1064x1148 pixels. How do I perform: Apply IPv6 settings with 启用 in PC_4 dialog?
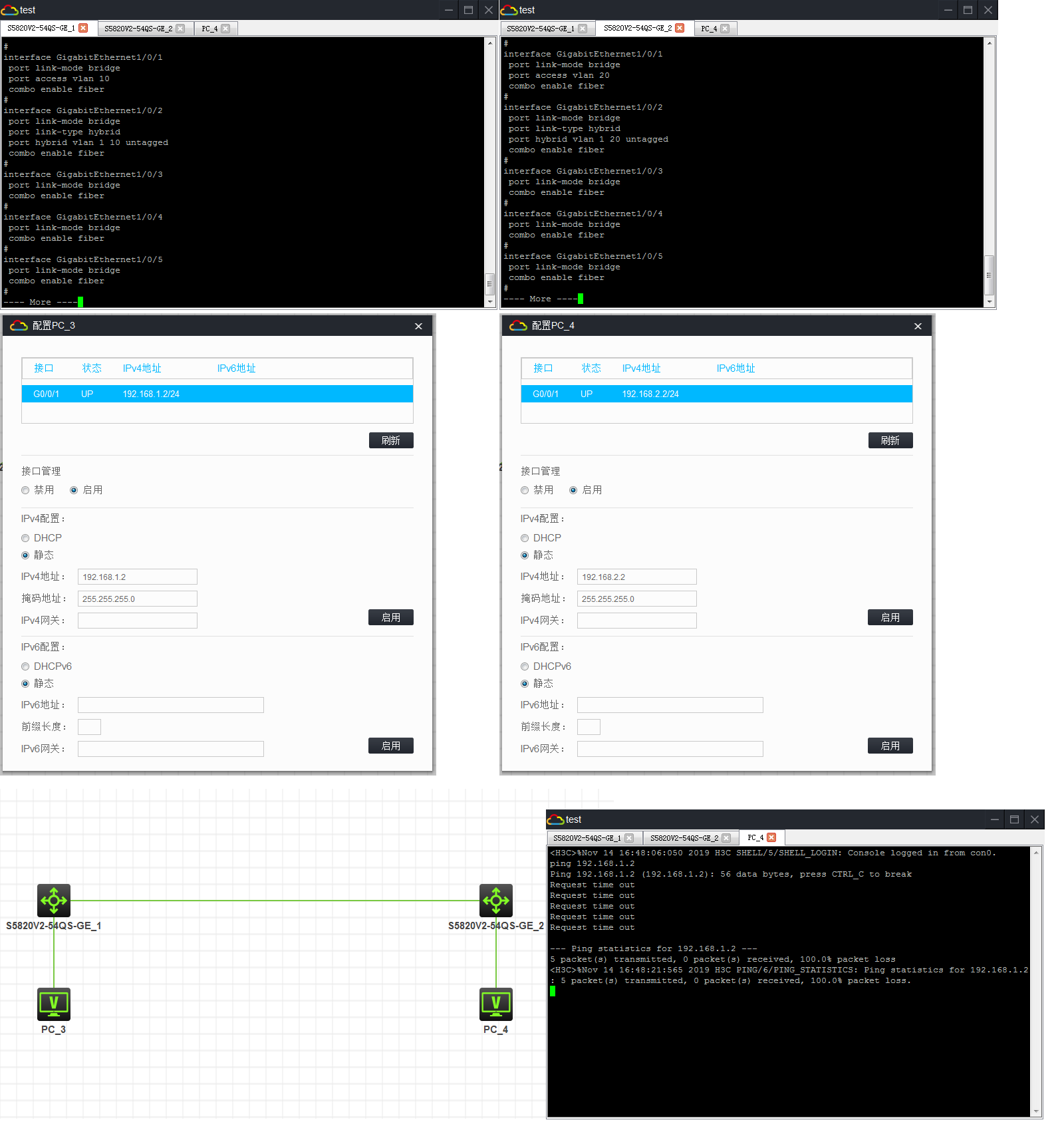coord(890,746)
